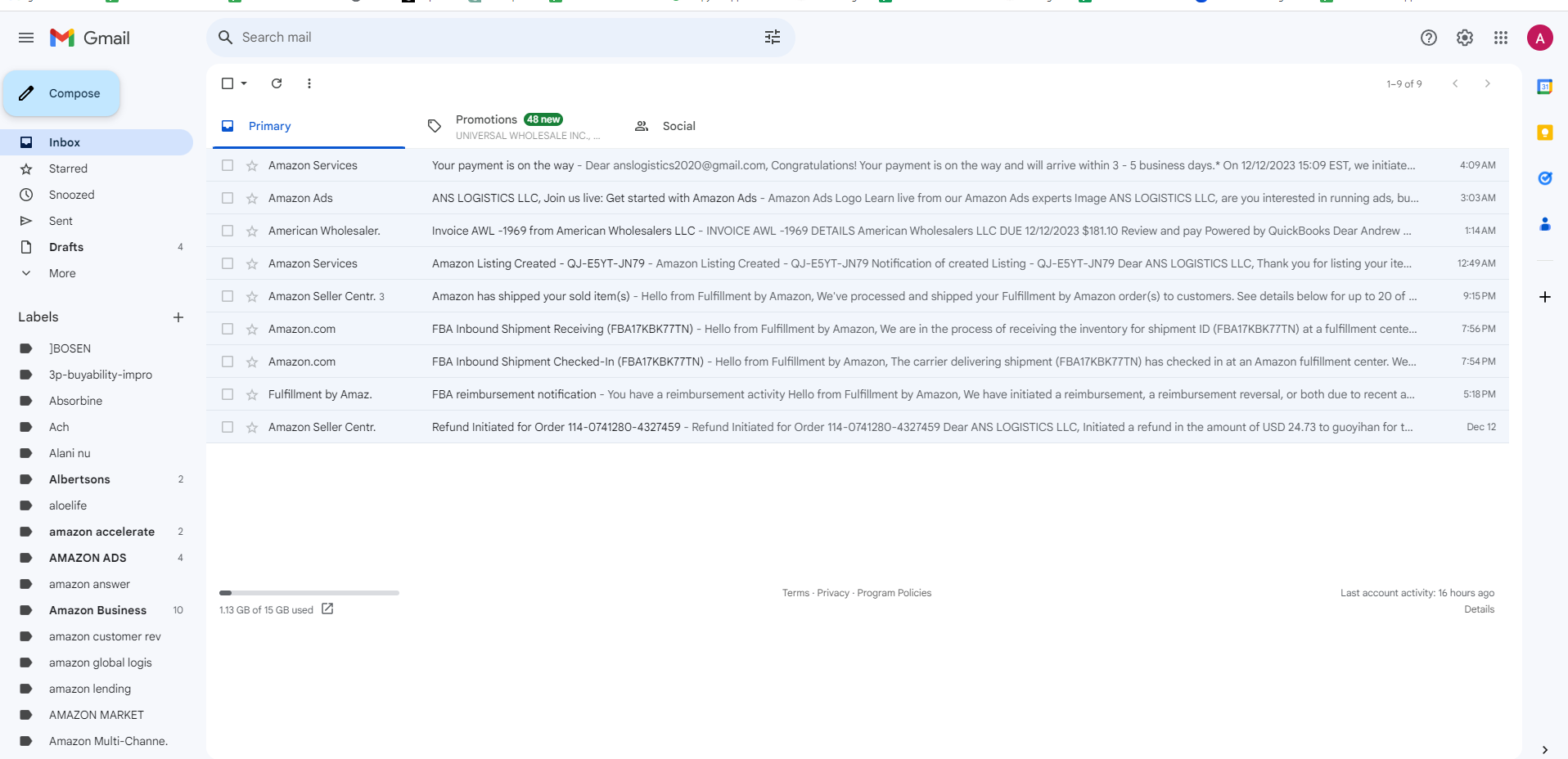The height and width of the screenshot is (759, 1568).
Task: Open the three-dot More toolbar menu
Action: coord(309,83)
